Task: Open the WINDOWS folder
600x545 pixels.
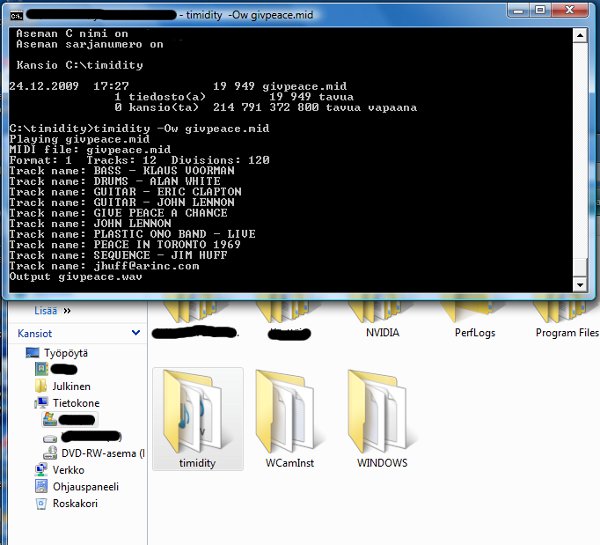Action: coord(382,419)
